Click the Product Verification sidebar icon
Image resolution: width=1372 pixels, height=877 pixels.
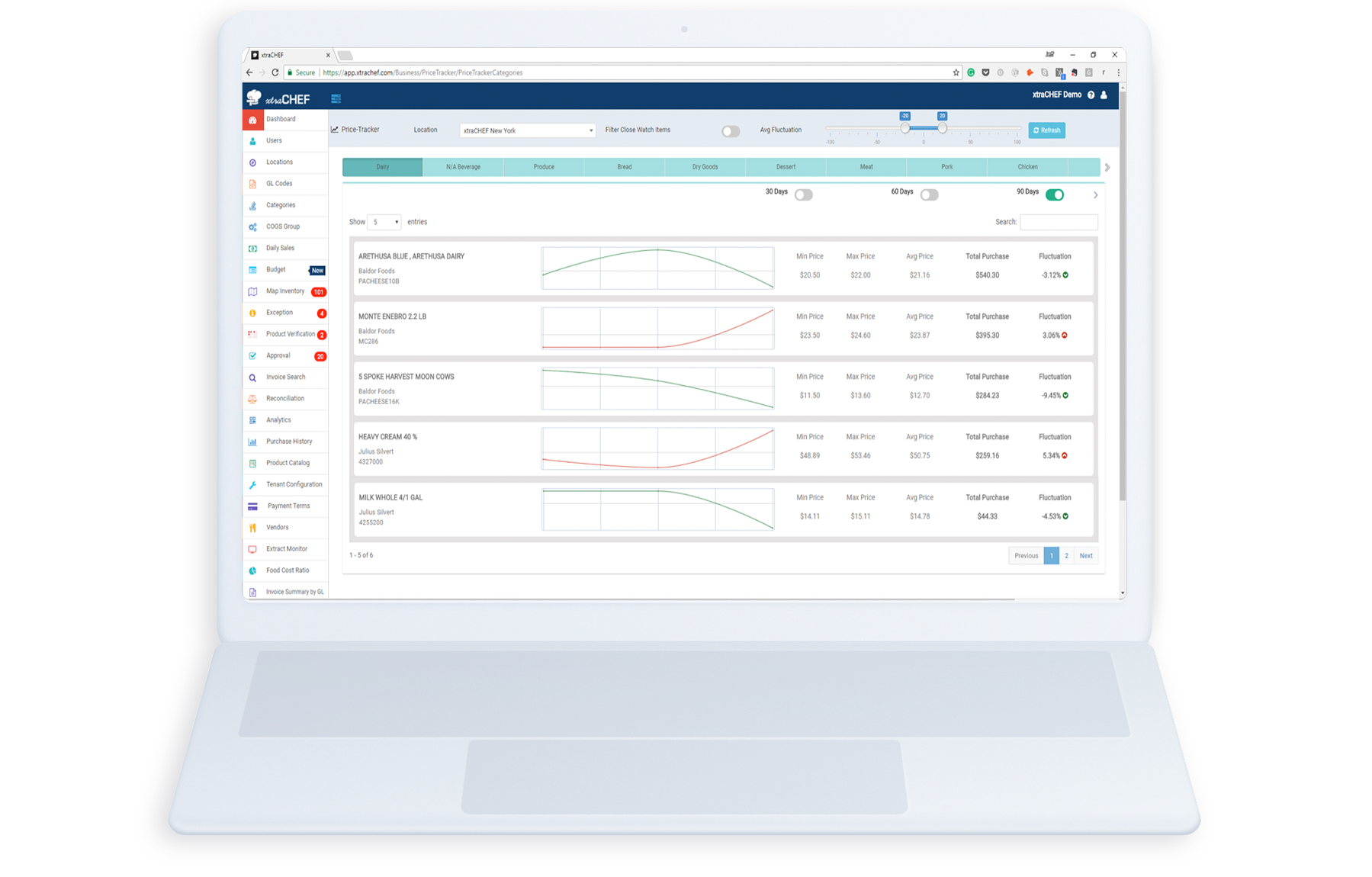[253, 334]
